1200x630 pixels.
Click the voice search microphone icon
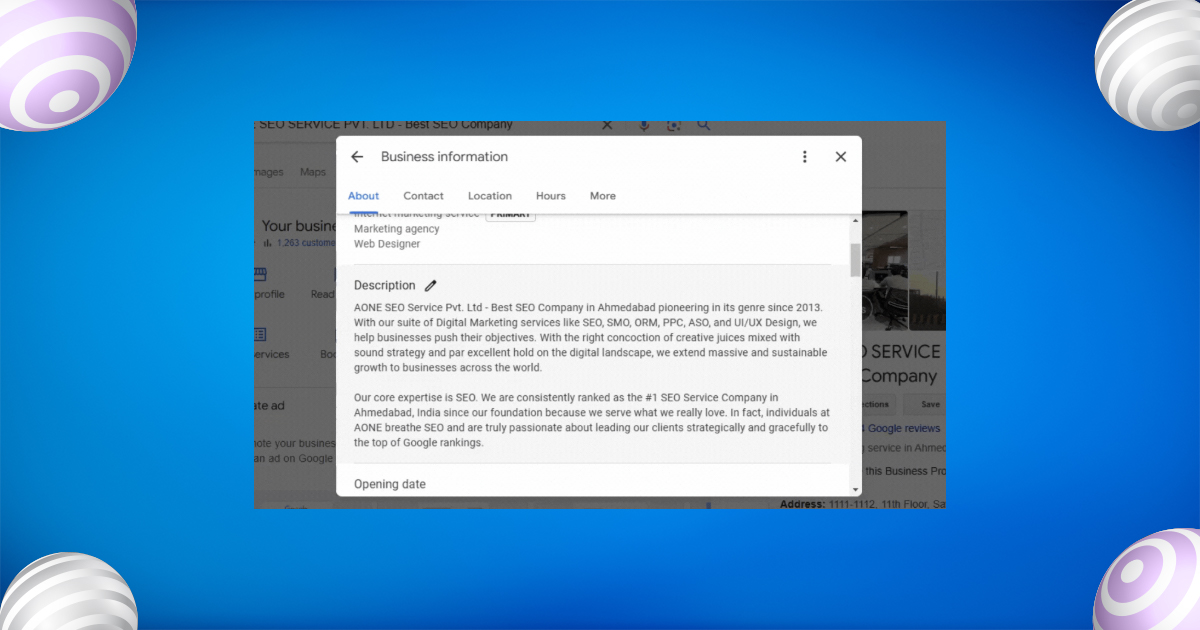pyautogui.click(x=644, y=125)
